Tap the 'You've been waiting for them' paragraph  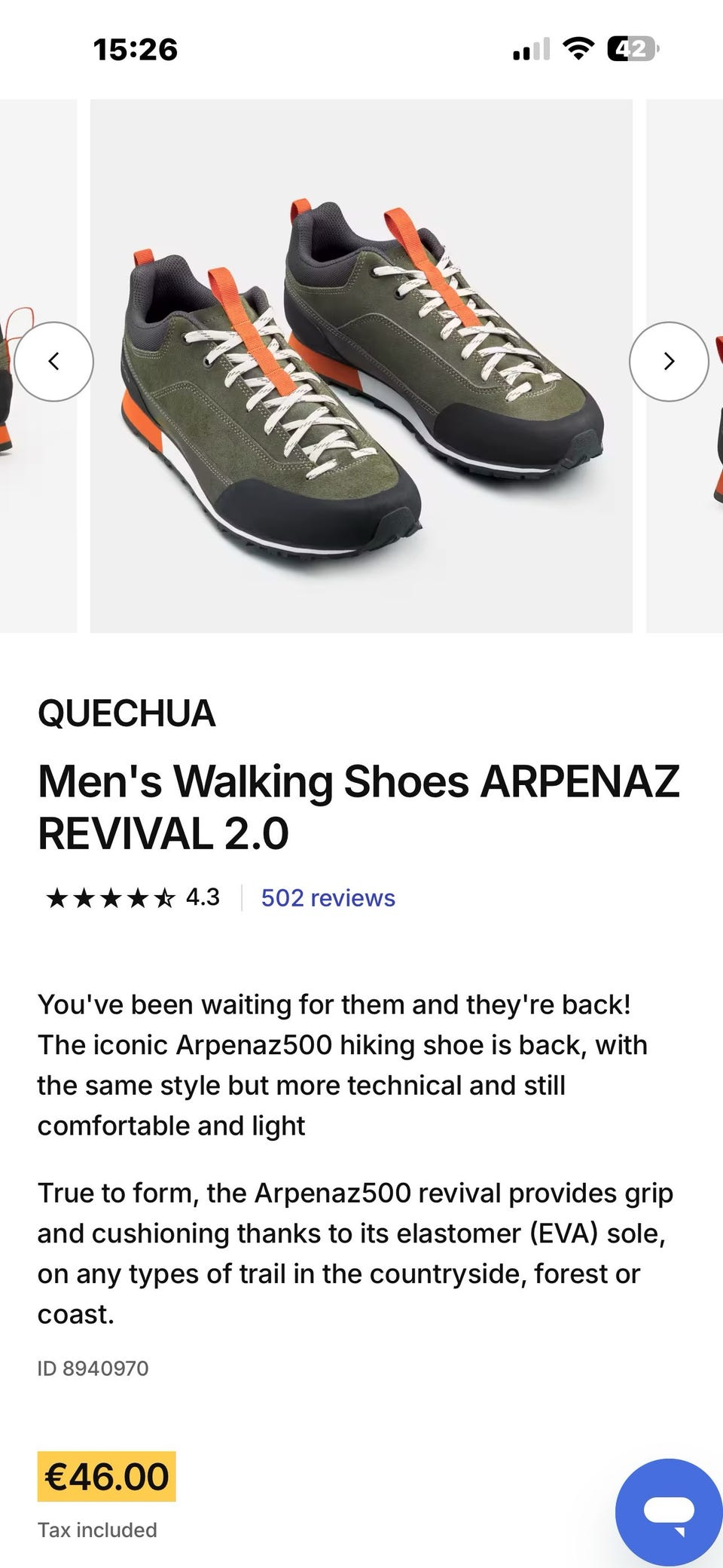tap(343, 1065)
